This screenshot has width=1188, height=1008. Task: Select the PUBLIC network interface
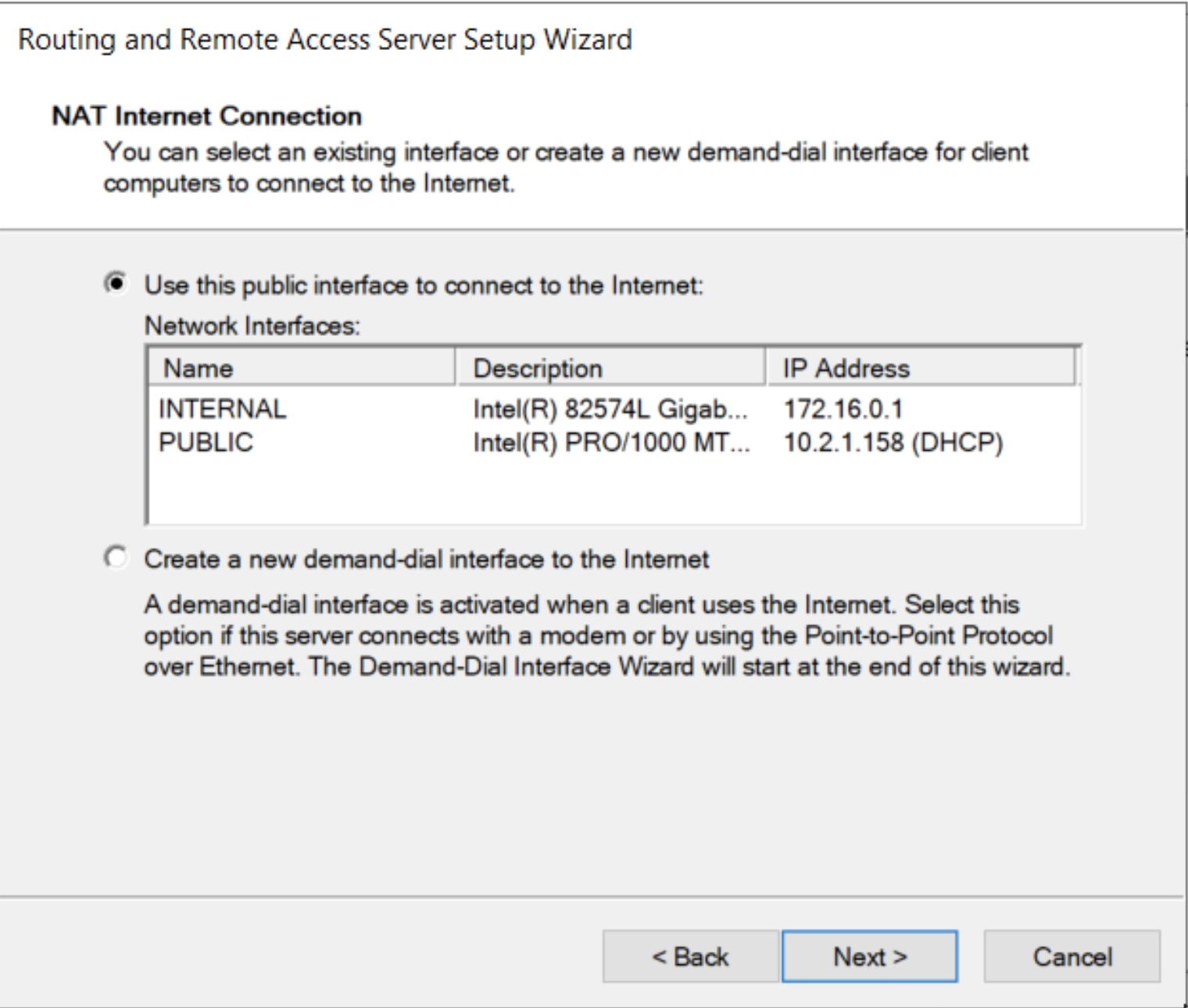coord(206,442)
